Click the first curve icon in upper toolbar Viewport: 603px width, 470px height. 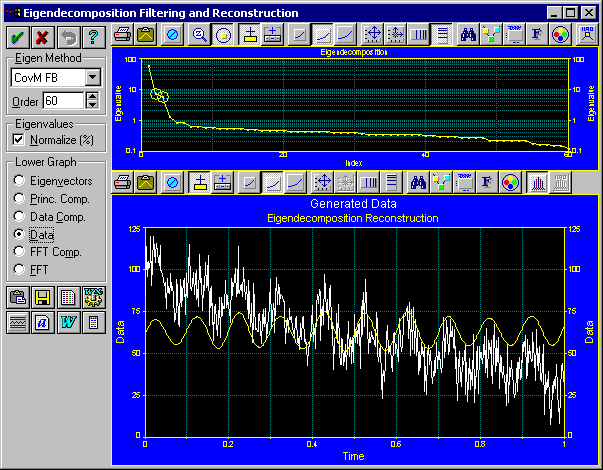[x=299, y=35]
